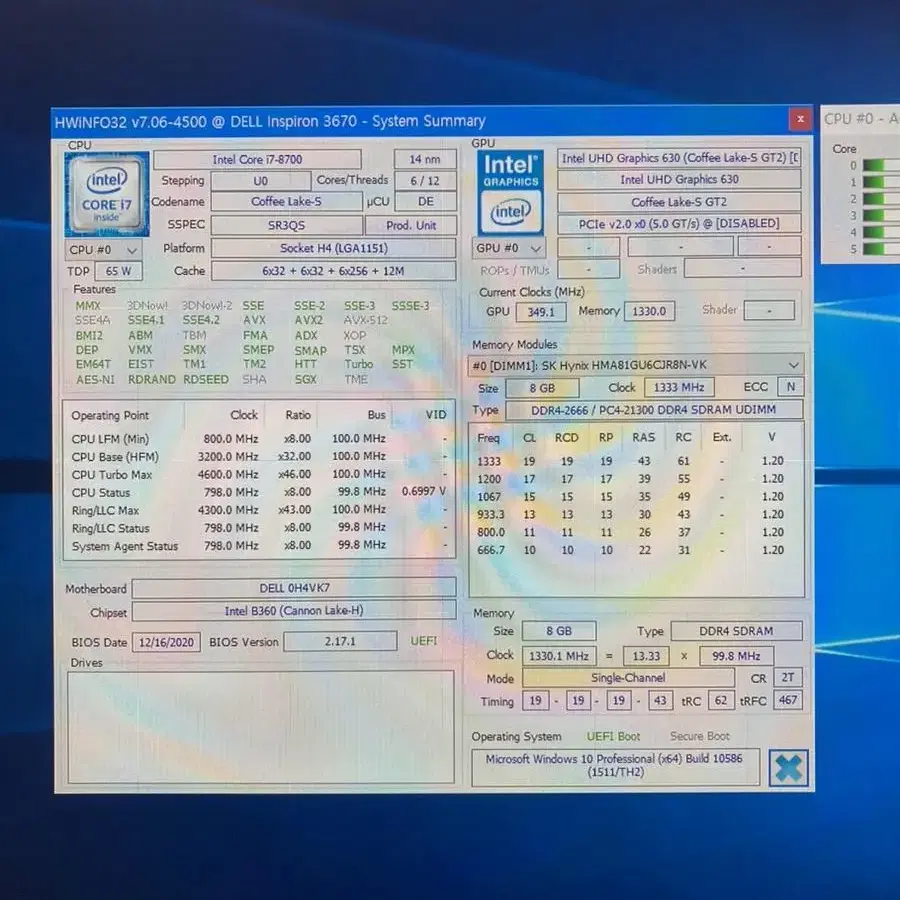The image size is (900, 900).
Task: Close the HWiNFO32 System Summary window
Action: tap(800, 119)
